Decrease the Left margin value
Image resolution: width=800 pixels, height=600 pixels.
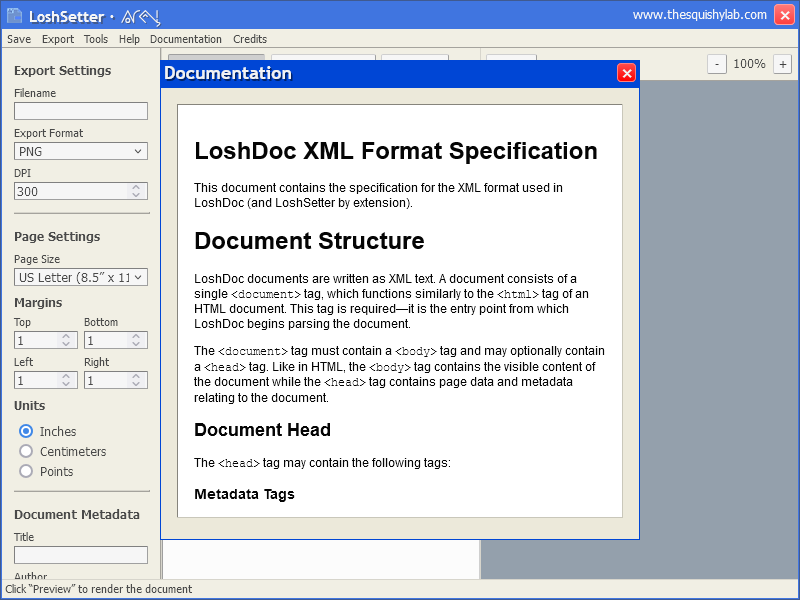coord(66,384)
